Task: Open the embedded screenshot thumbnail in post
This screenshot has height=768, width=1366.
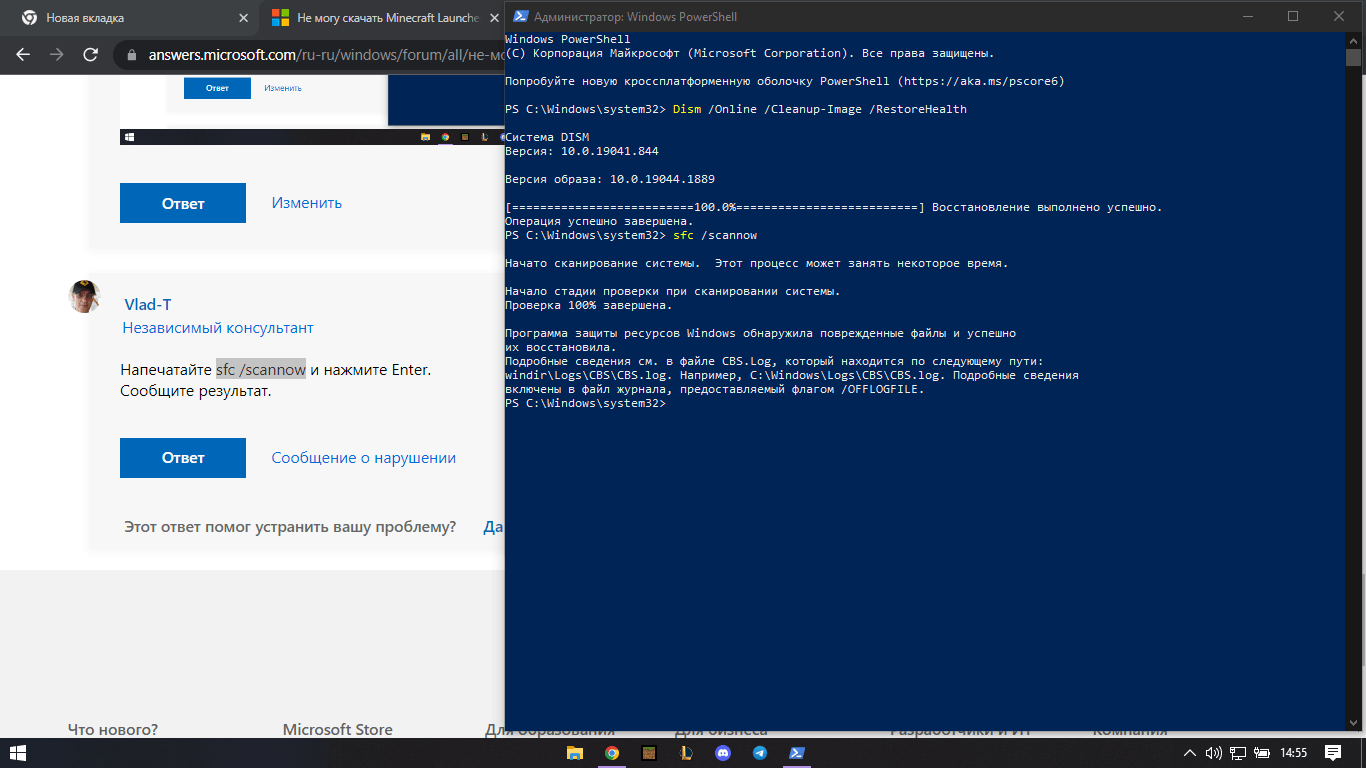Action: point(312,110)
